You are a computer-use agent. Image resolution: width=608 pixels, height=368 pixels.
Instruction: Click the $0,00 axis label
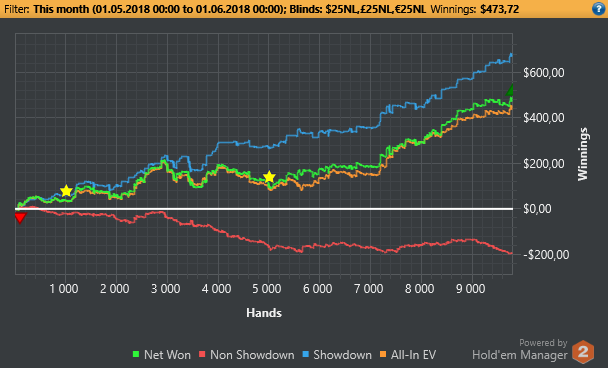(x=537, y=209)
